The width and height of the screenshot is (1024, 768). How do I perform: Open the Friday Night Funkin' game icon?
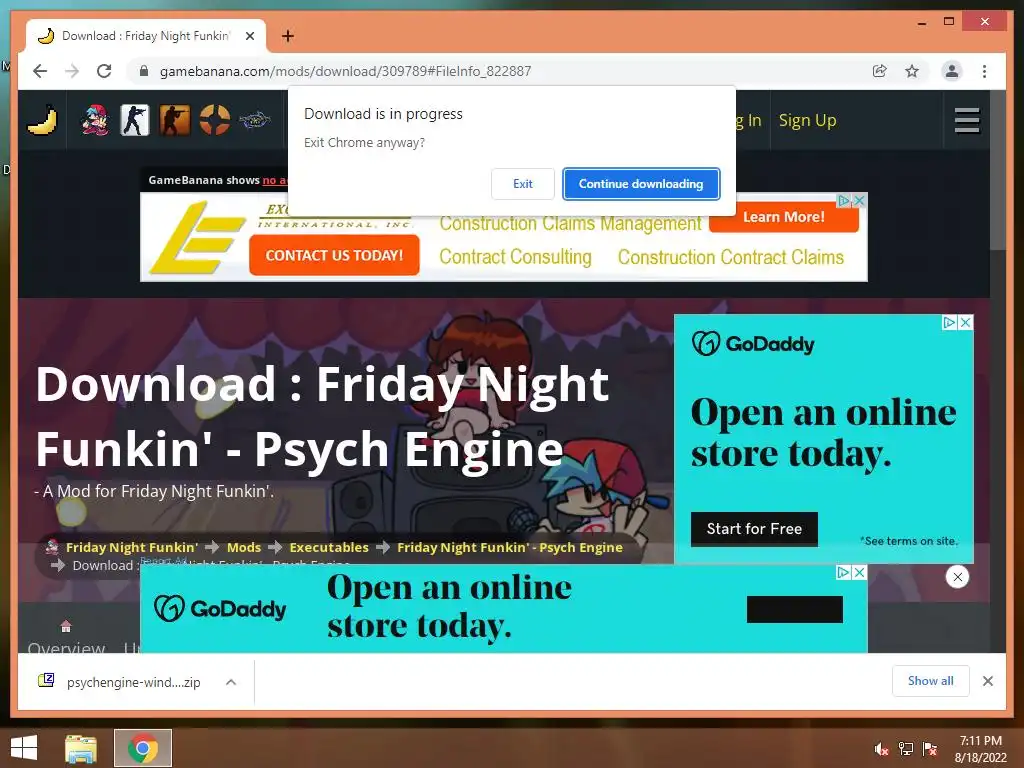(95, 120)
